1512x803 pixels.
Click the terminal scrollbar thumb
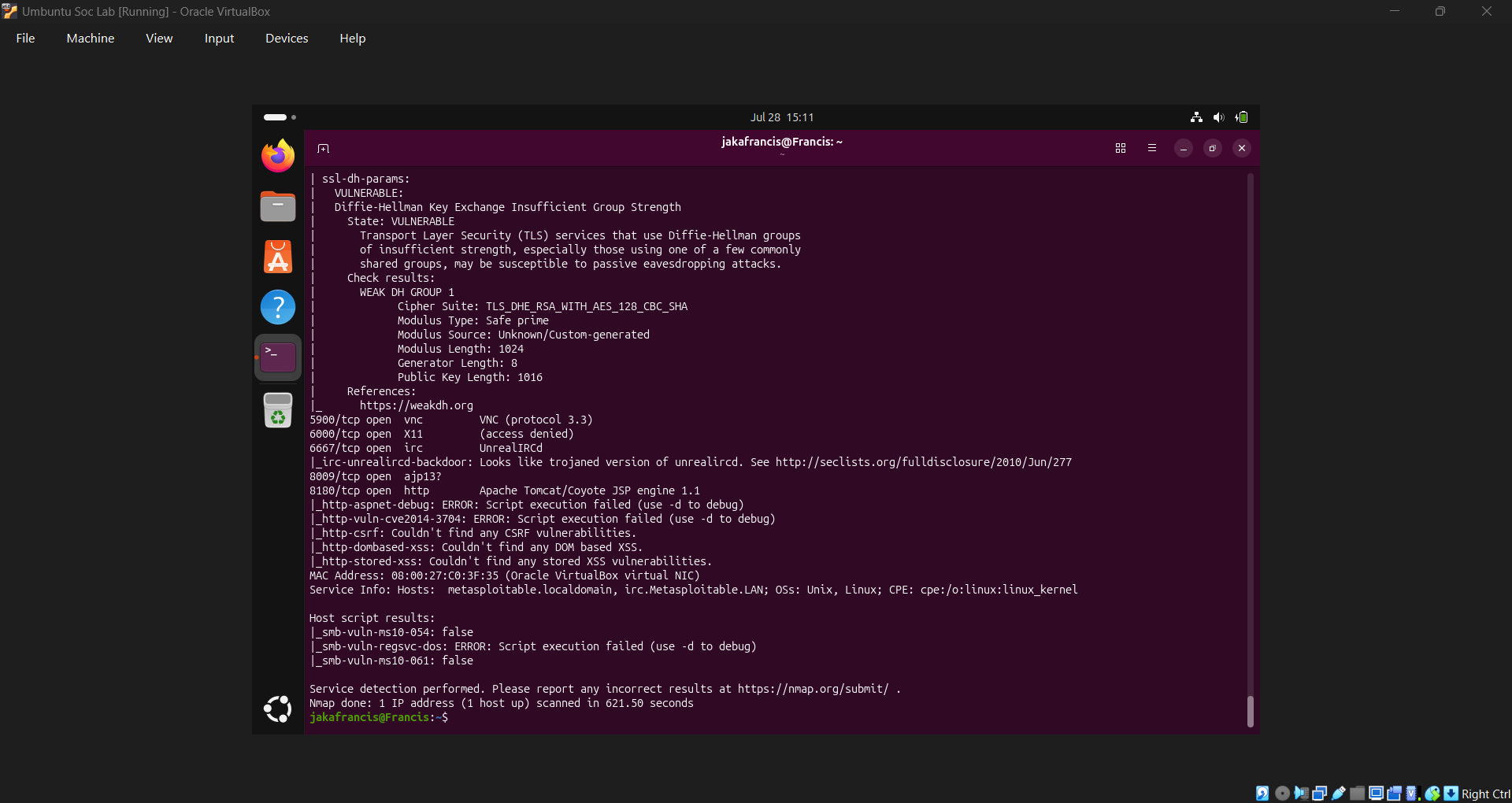click(1251, 712)
